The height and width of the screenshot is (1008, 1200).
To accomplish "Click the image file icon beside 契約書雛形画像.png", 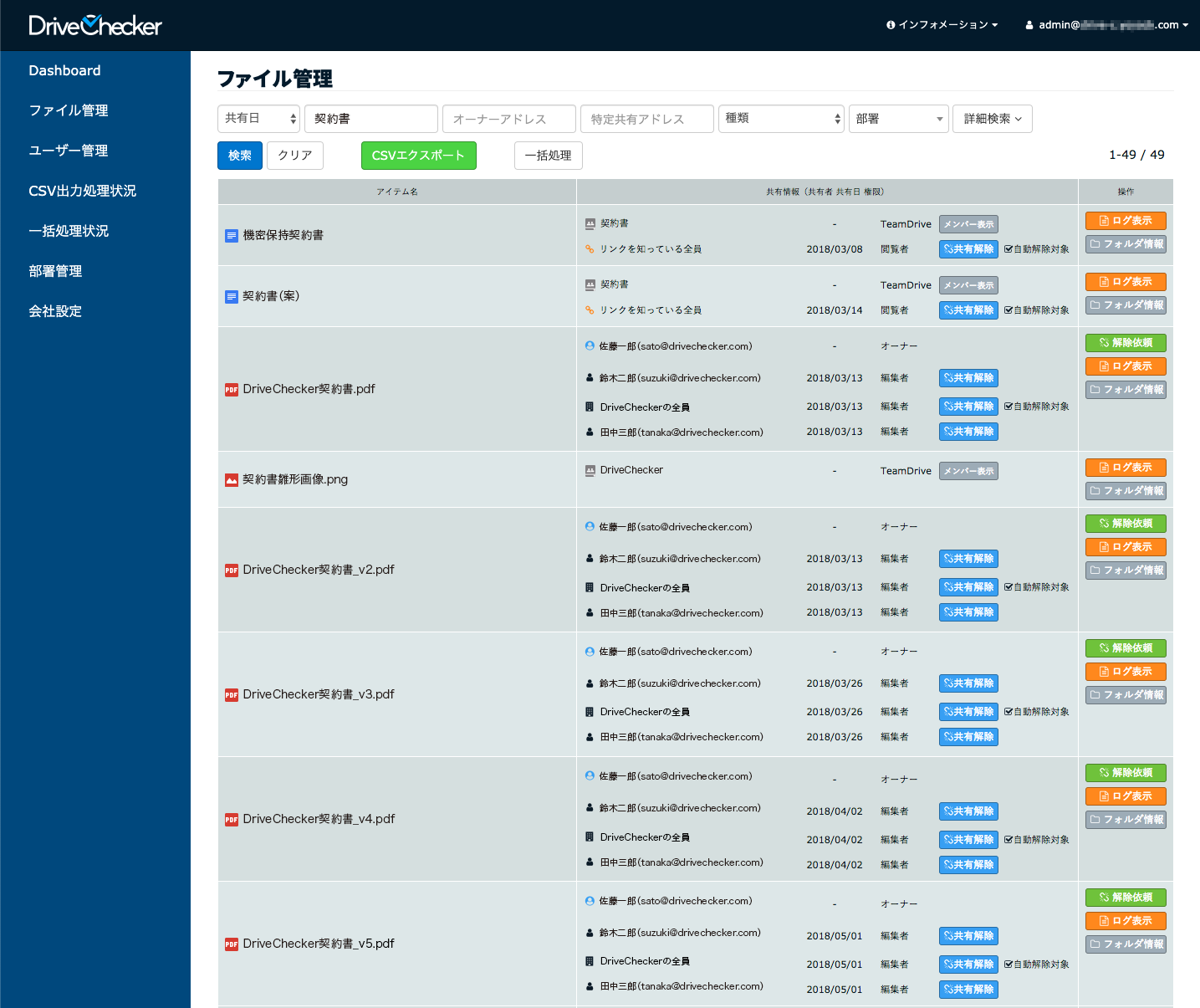I will click(x=232, y=480).
